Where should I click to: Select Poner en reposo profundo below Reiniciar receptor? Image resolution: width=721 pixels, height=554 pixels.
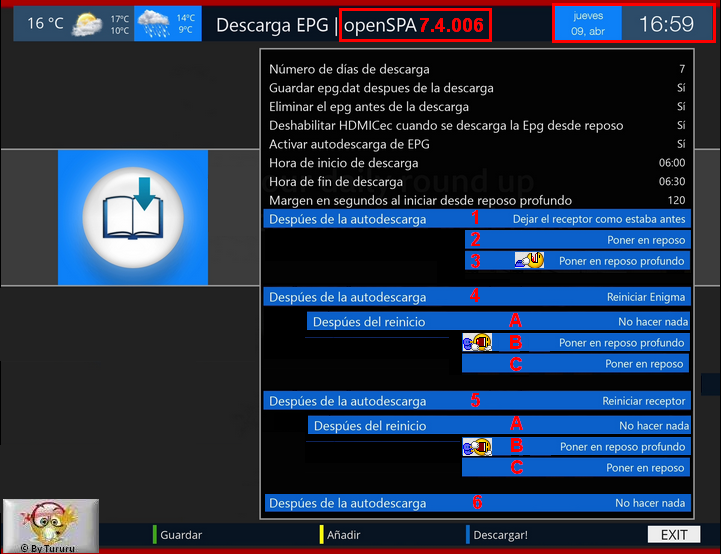pos(576,446)
